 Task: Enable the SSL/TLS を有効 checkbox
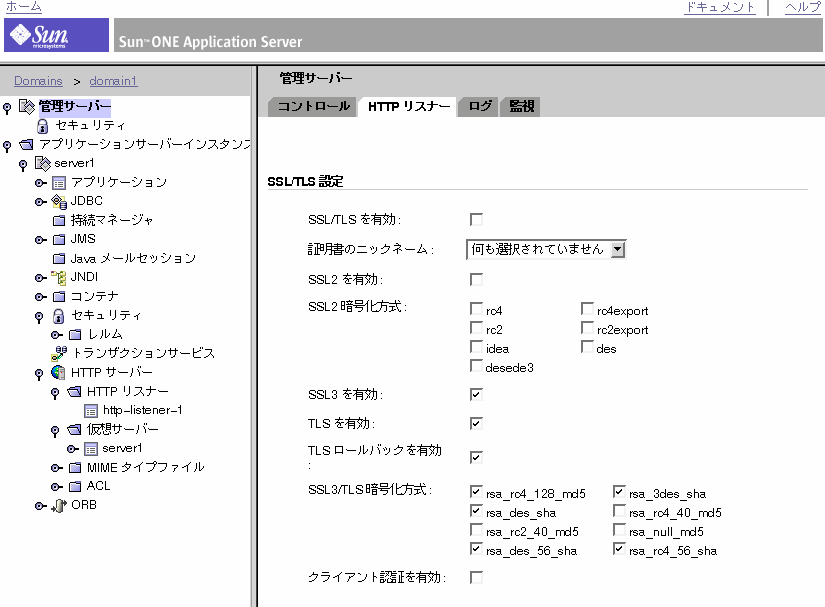click(476, 219)
